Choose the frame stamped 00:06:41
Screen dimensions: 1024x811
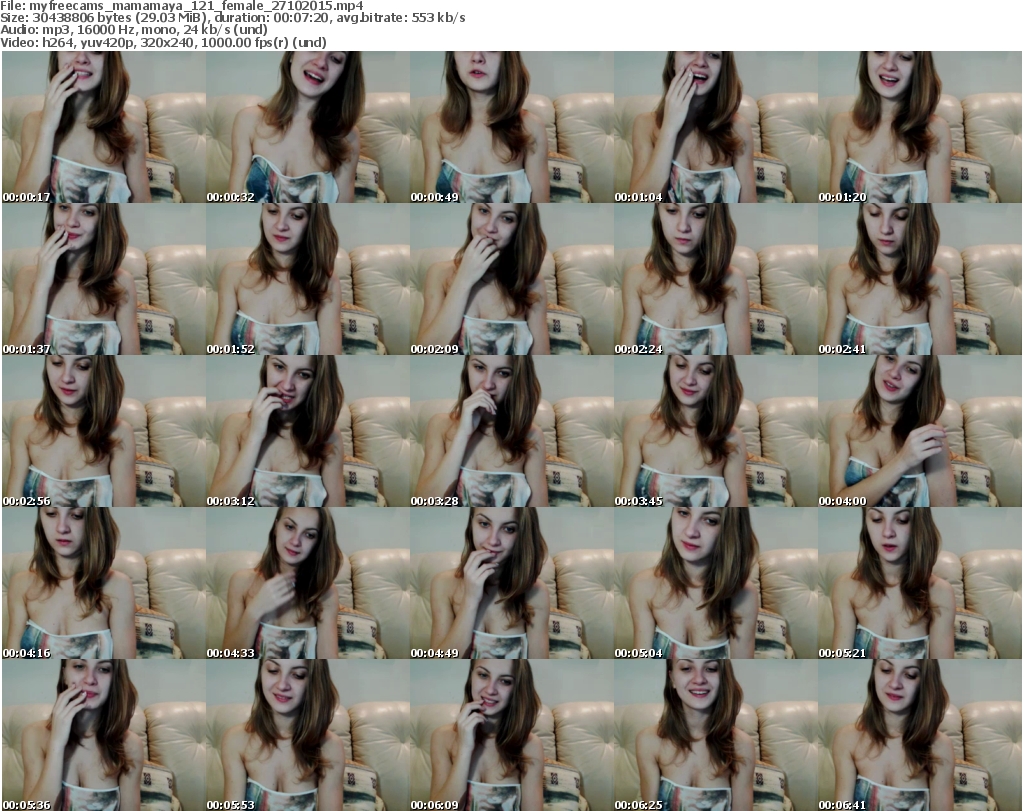pyautogui.click(x=920, y=735)
